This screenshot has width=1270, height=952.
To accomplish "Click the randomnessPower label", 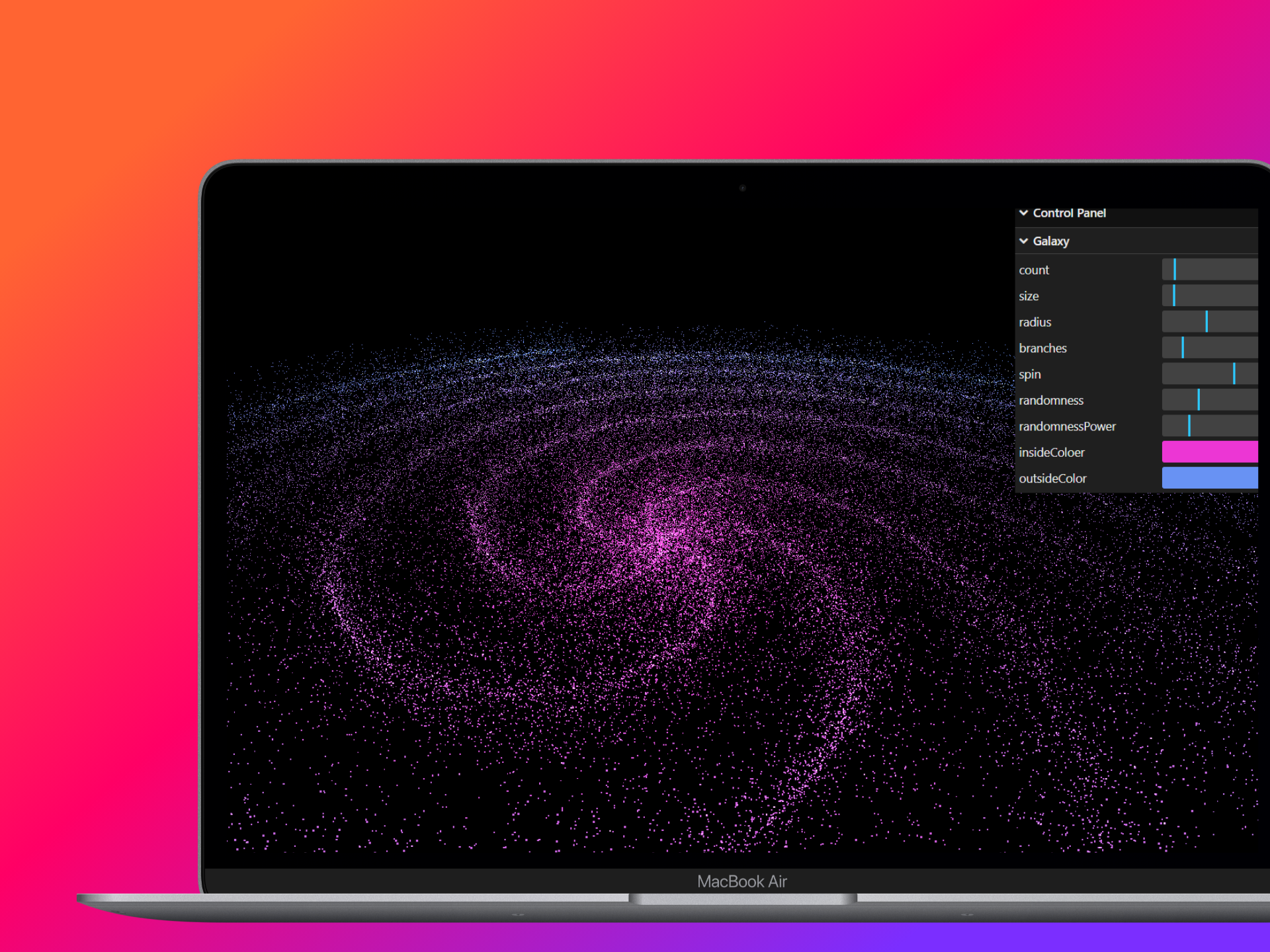I will tap(1067, 426).
